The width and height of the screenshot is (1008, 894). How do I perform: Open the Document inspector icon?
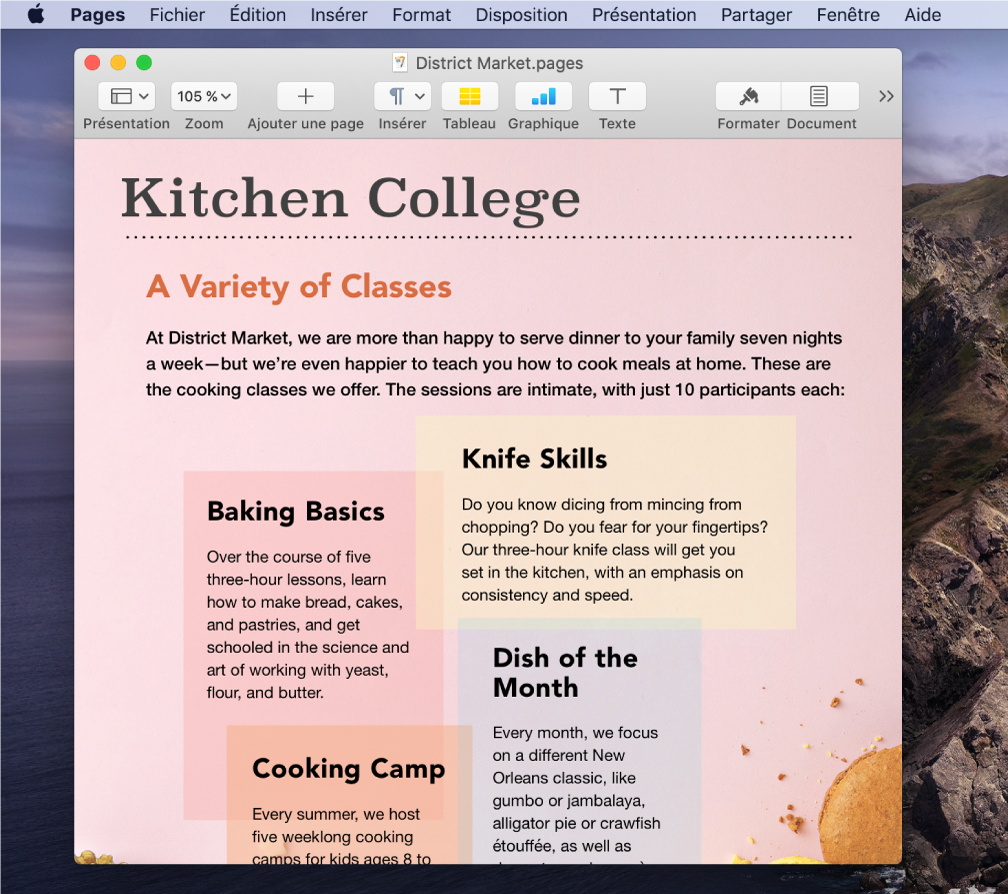[x=819, y=96]
